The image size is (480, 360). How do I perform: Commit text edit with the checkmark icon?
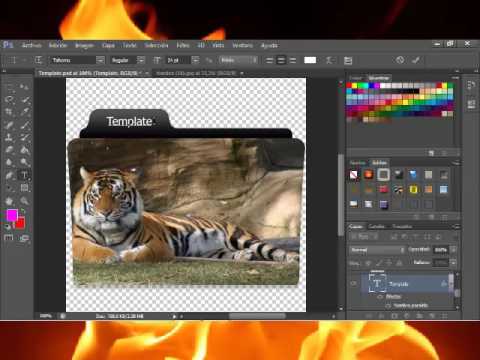pyautogui.click(x=416, y=60)
